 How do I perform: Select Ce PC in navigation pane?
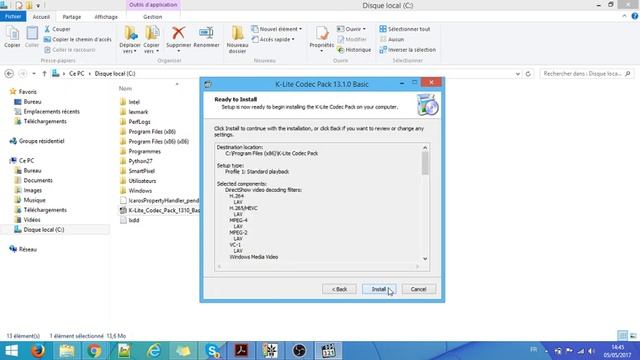point(27,161)
